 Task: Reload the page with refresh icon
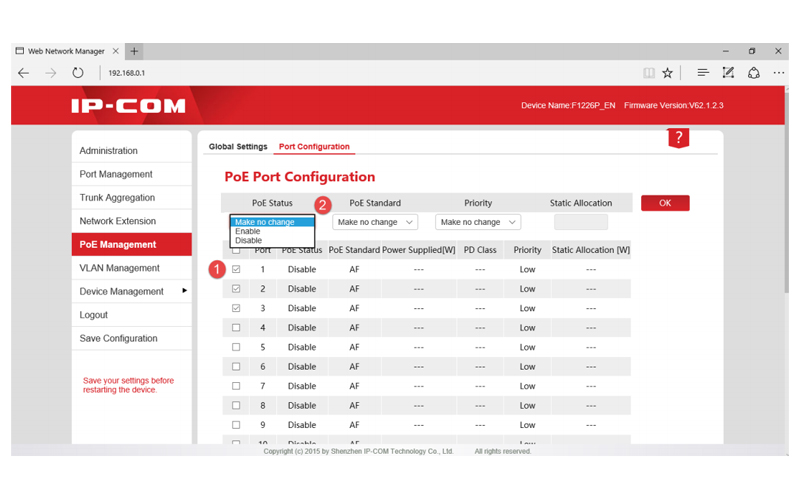point(78,73)
